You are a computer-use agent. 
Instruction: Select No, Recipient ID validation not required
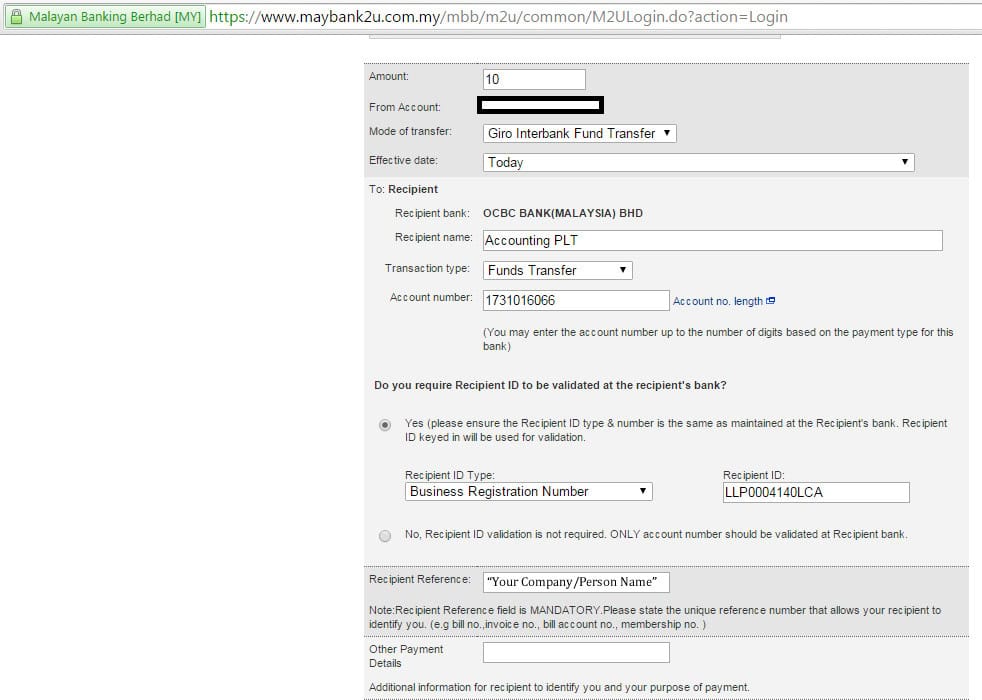point(385,536)
